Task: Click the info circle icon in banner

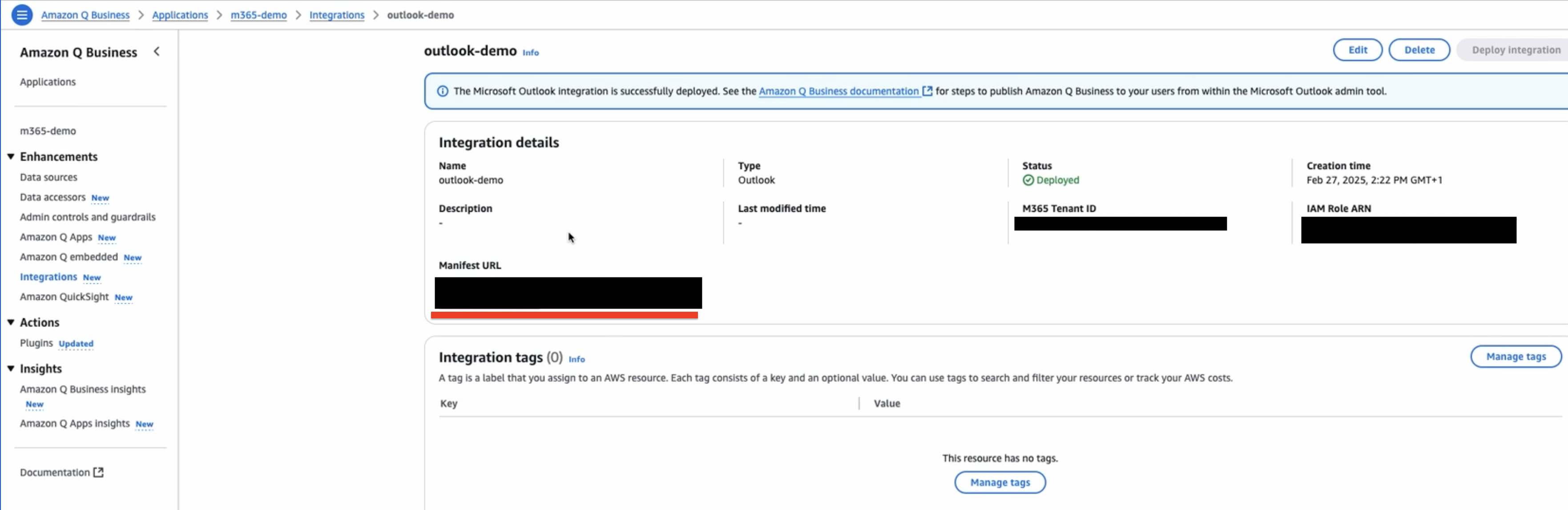Action: coord(443,91)
